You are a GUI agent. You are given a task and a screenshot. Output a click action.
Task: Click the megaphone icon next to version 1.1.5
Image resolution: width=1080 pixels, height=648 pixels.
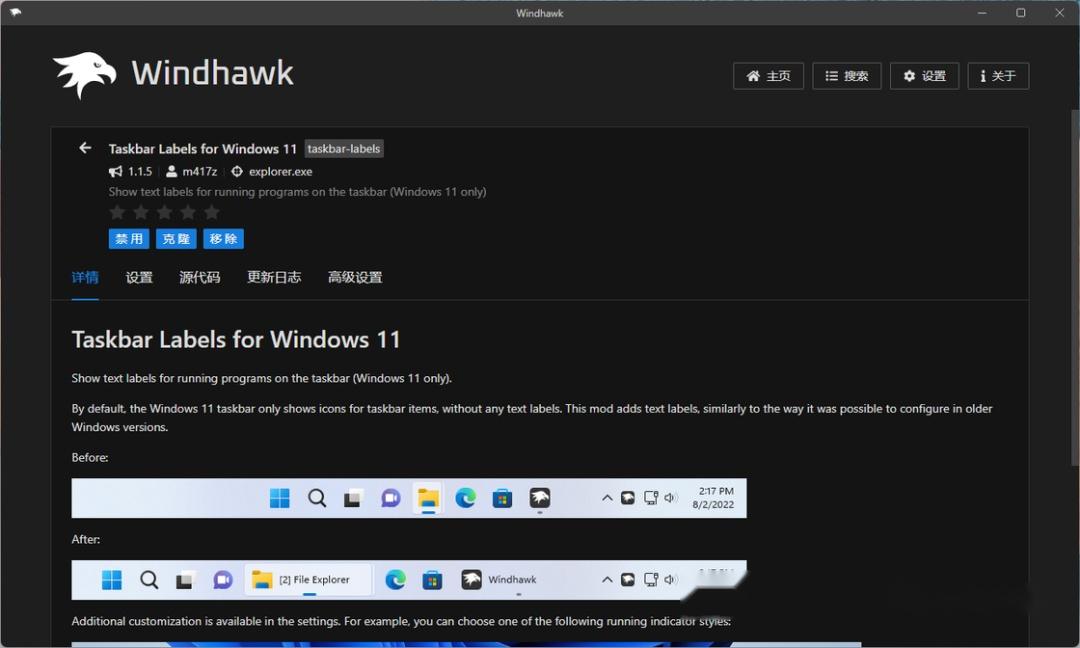115,171
